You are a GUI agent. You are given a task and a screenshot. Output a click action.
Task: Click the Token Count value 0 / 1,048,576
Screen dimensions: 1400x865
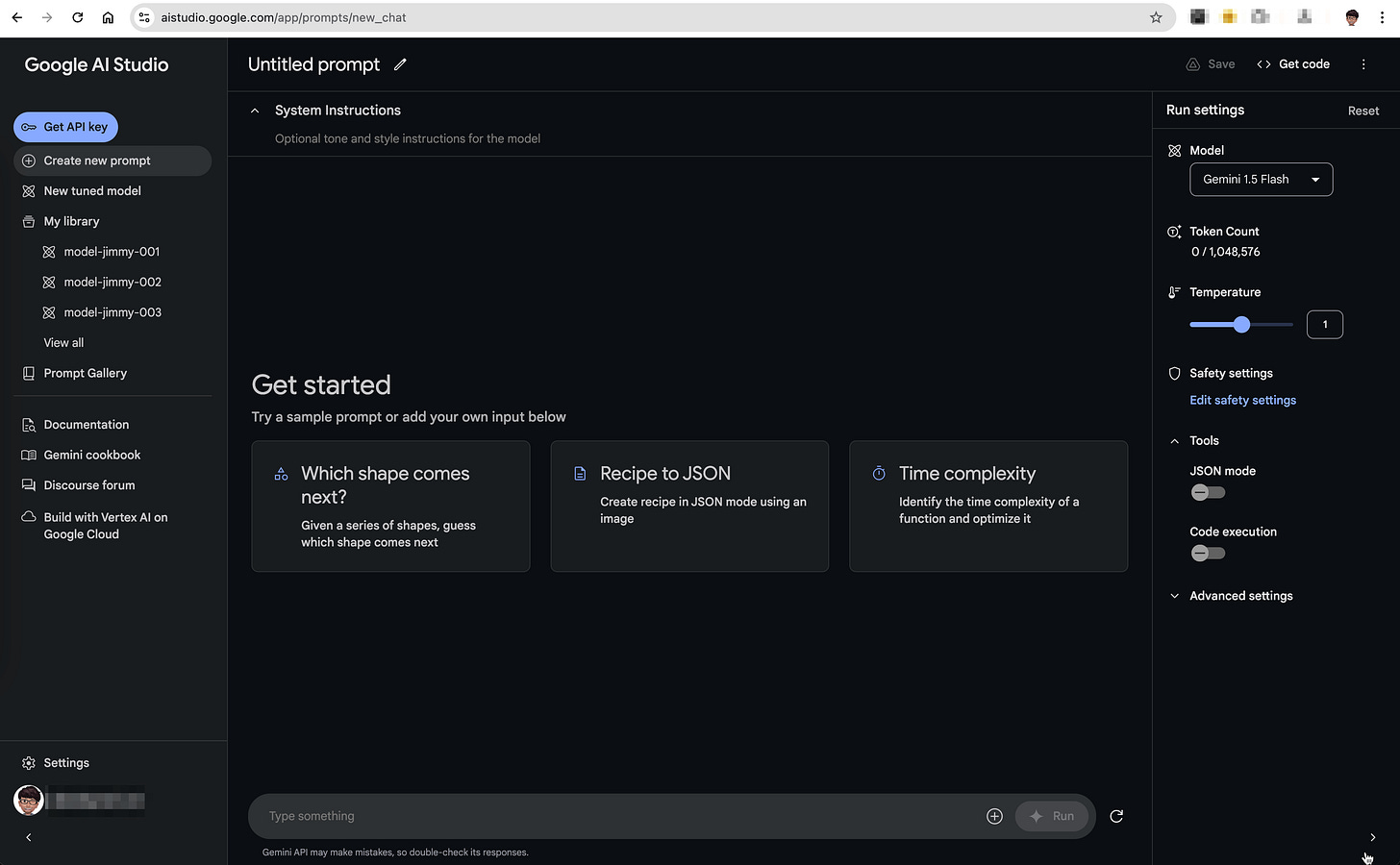pos(1225,252)
